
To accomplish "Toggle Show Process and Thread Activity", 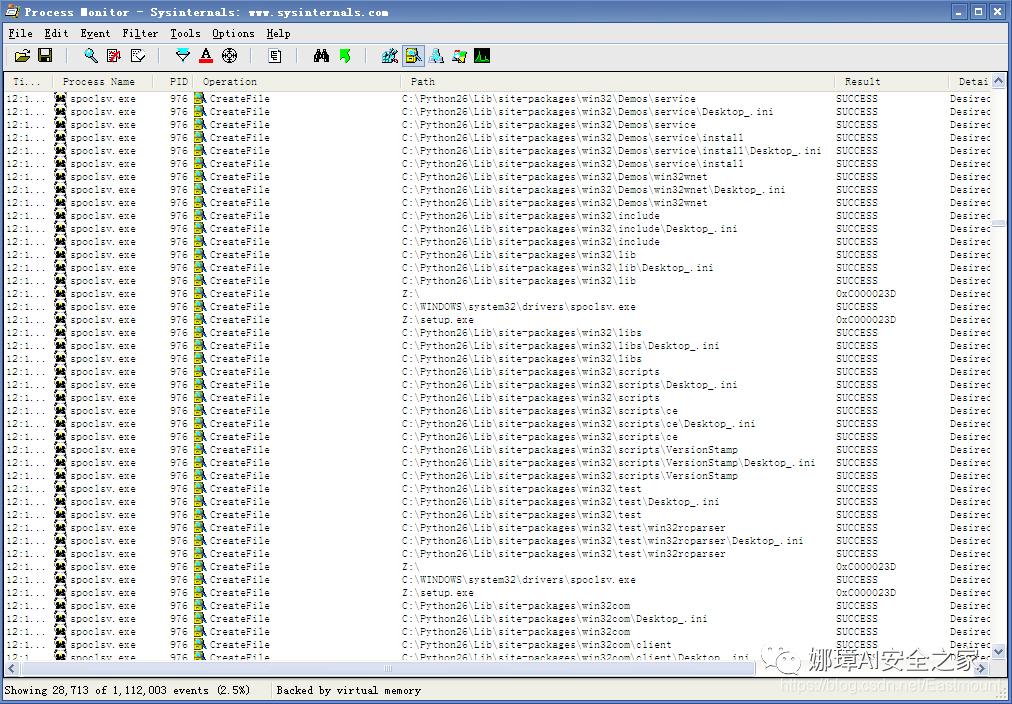I will point(460,56).
